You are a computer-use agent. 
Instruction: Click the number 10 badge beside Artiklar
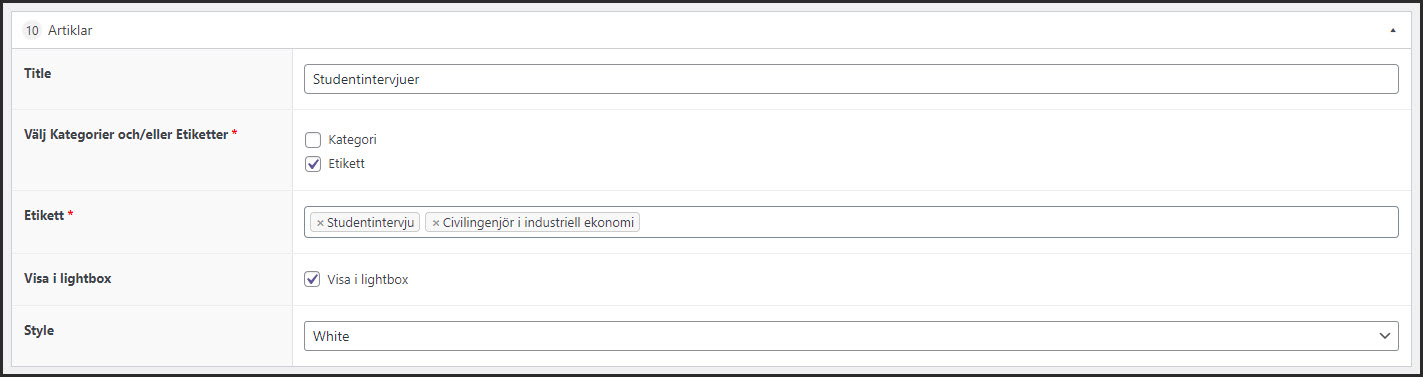pyautogui.click(x=32, y=31)
